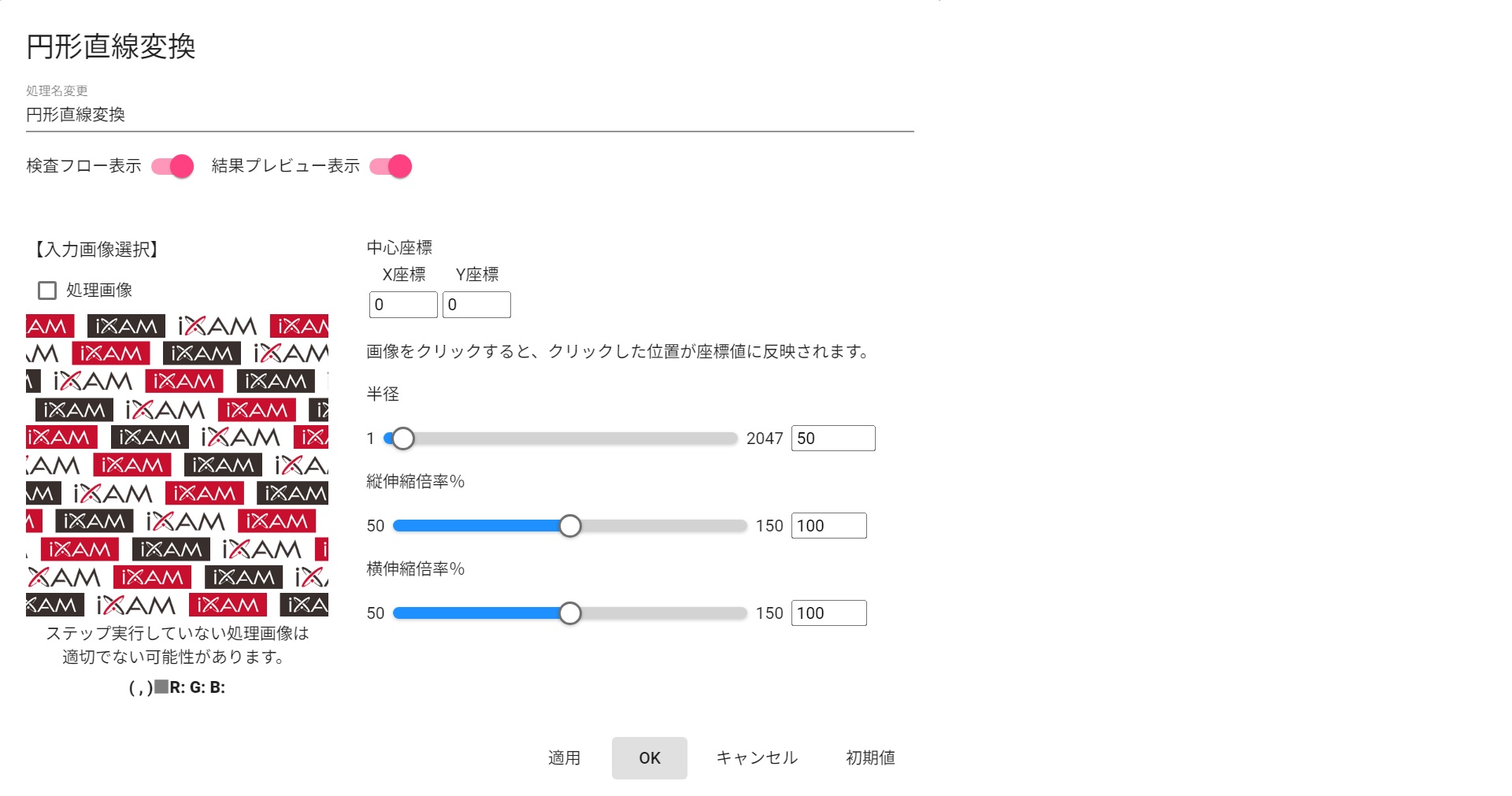This screenshot has width=1512, height=796.
Task: Click the 縦伸縮倍率% slider handle
Action: click(570, 526)
